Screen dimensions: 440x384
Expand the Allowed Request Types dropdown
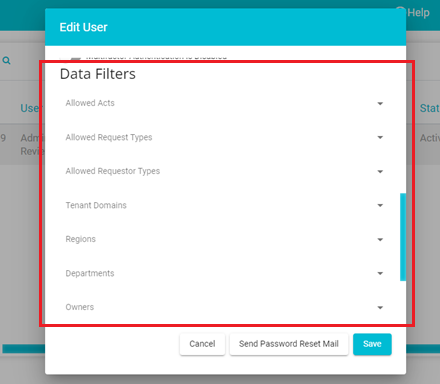pyautogui.click(x=224, y=137)
